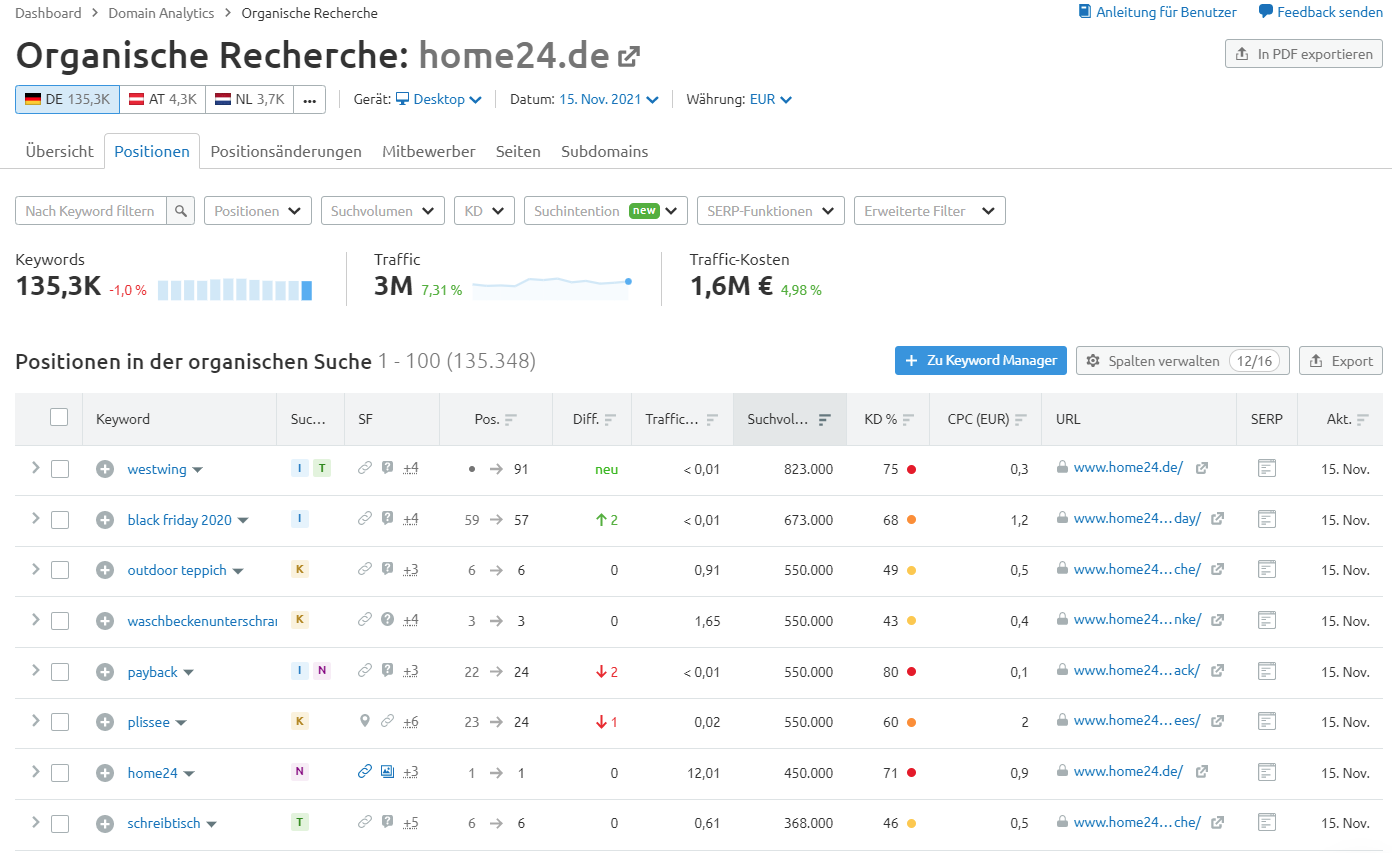Switch to the Positionsänderungen tab
Viewport: 1392px width, 853px height.
[x=286, y=152]
